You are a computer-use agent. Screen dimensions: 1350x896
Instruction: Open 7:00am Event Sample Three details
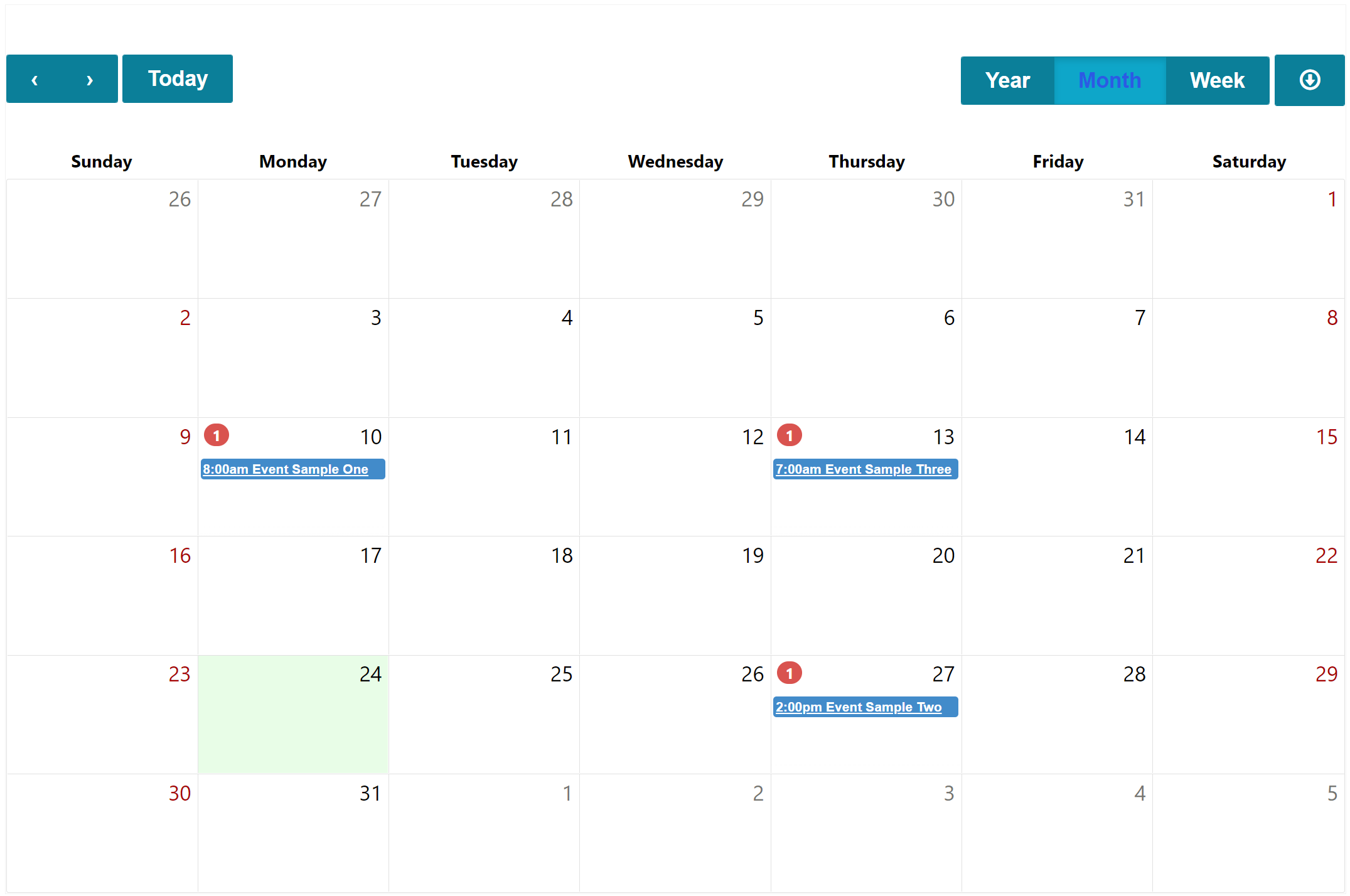pyautogui.click(x=864, y=468)
